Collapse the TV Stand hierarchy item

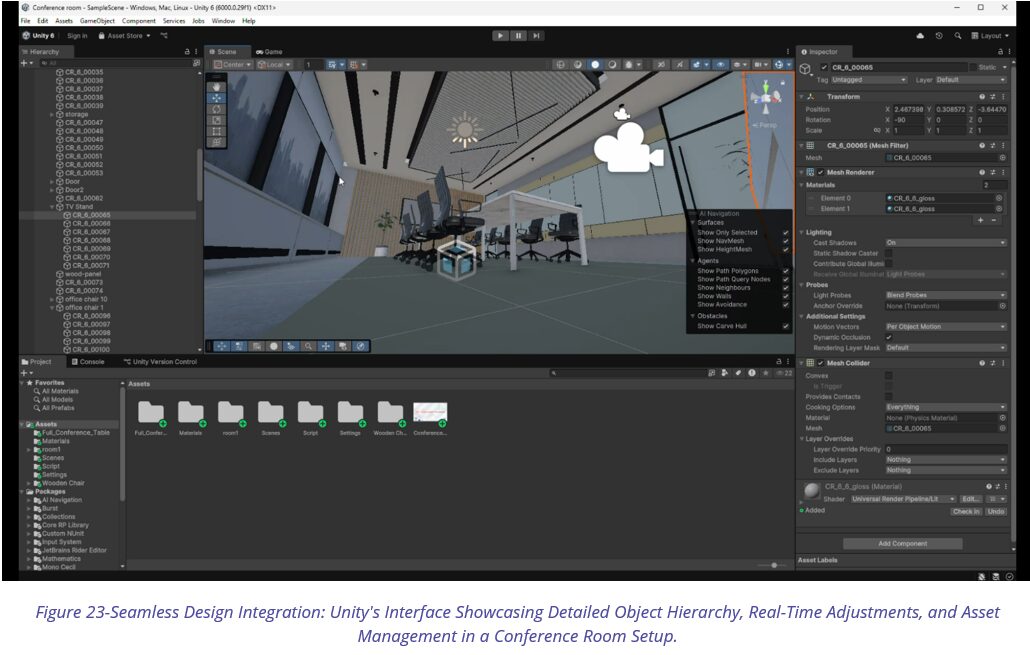coord(52,207)
